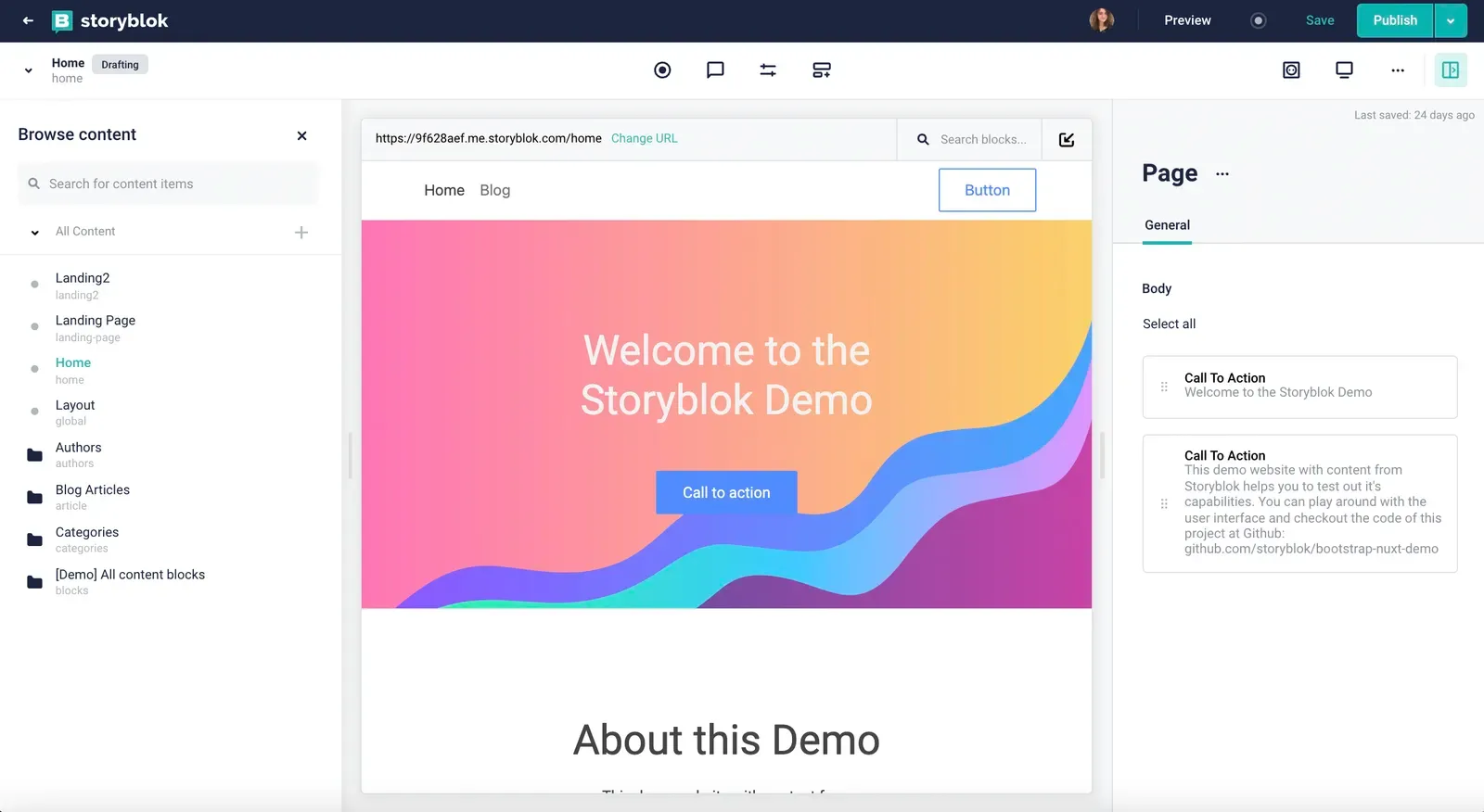
Task: Open Call To Action 'Welcome to the Storyblok Demo' block
Action: click(1299, 387)
